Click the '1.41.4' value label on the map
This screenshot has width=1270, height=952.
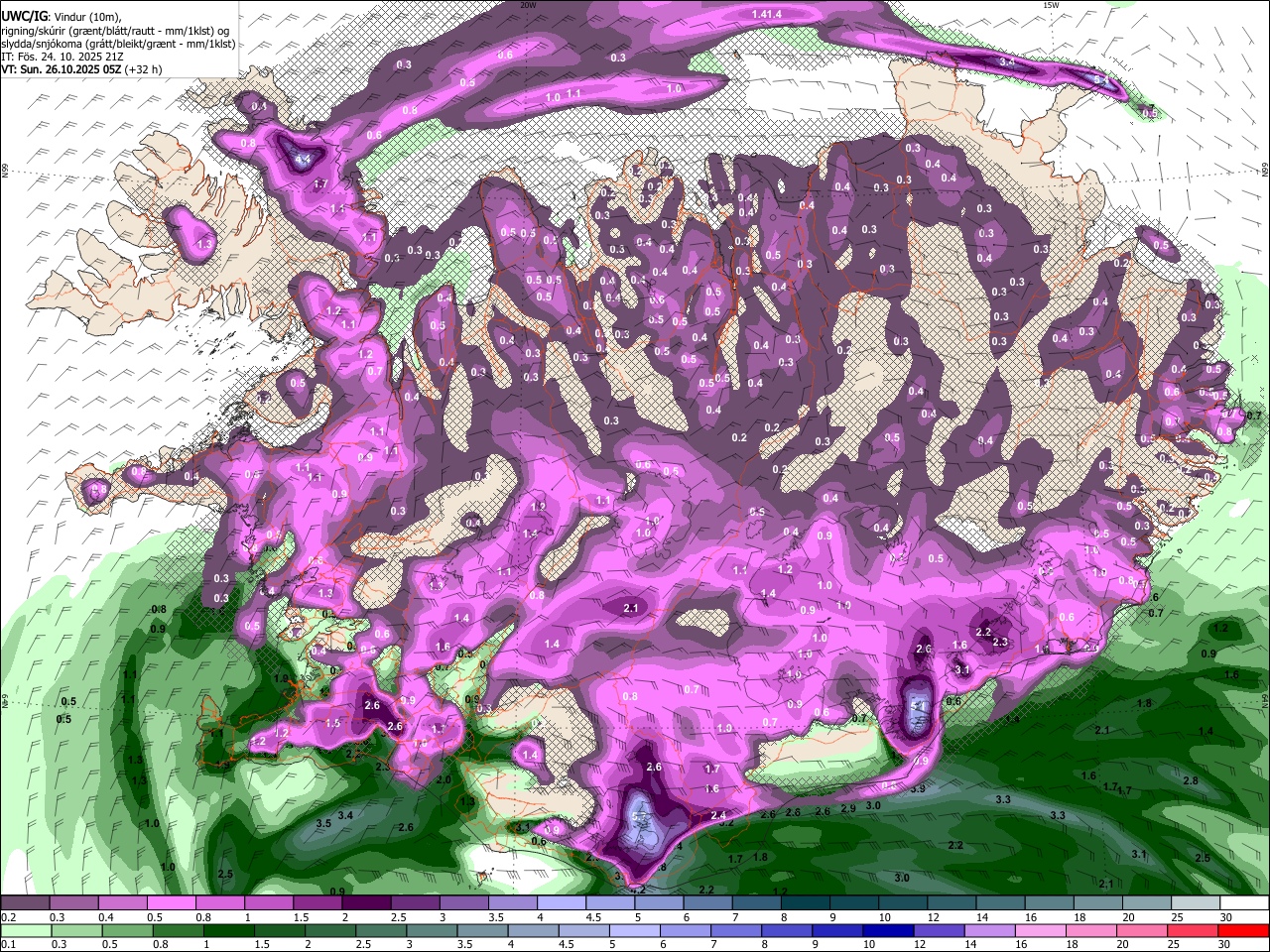click(767, 14)
